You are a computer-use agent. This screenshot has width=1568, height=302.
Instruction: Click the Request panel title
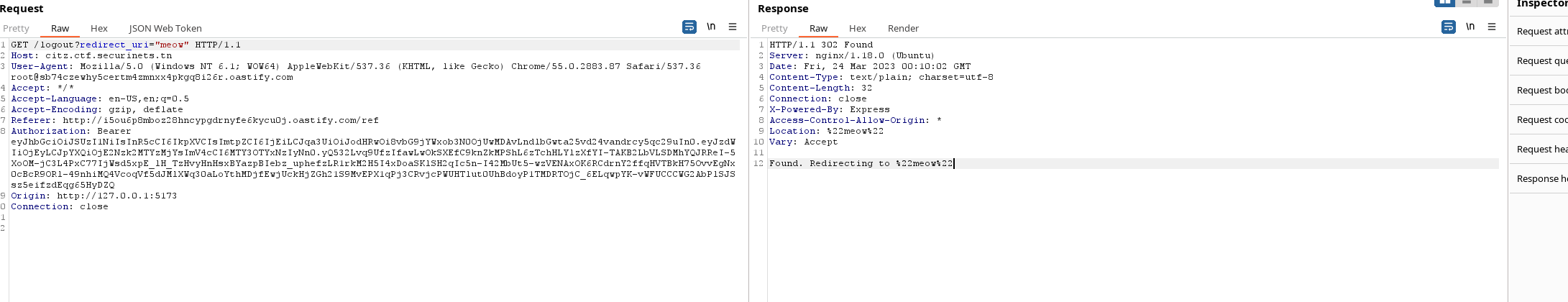[22, 9]
